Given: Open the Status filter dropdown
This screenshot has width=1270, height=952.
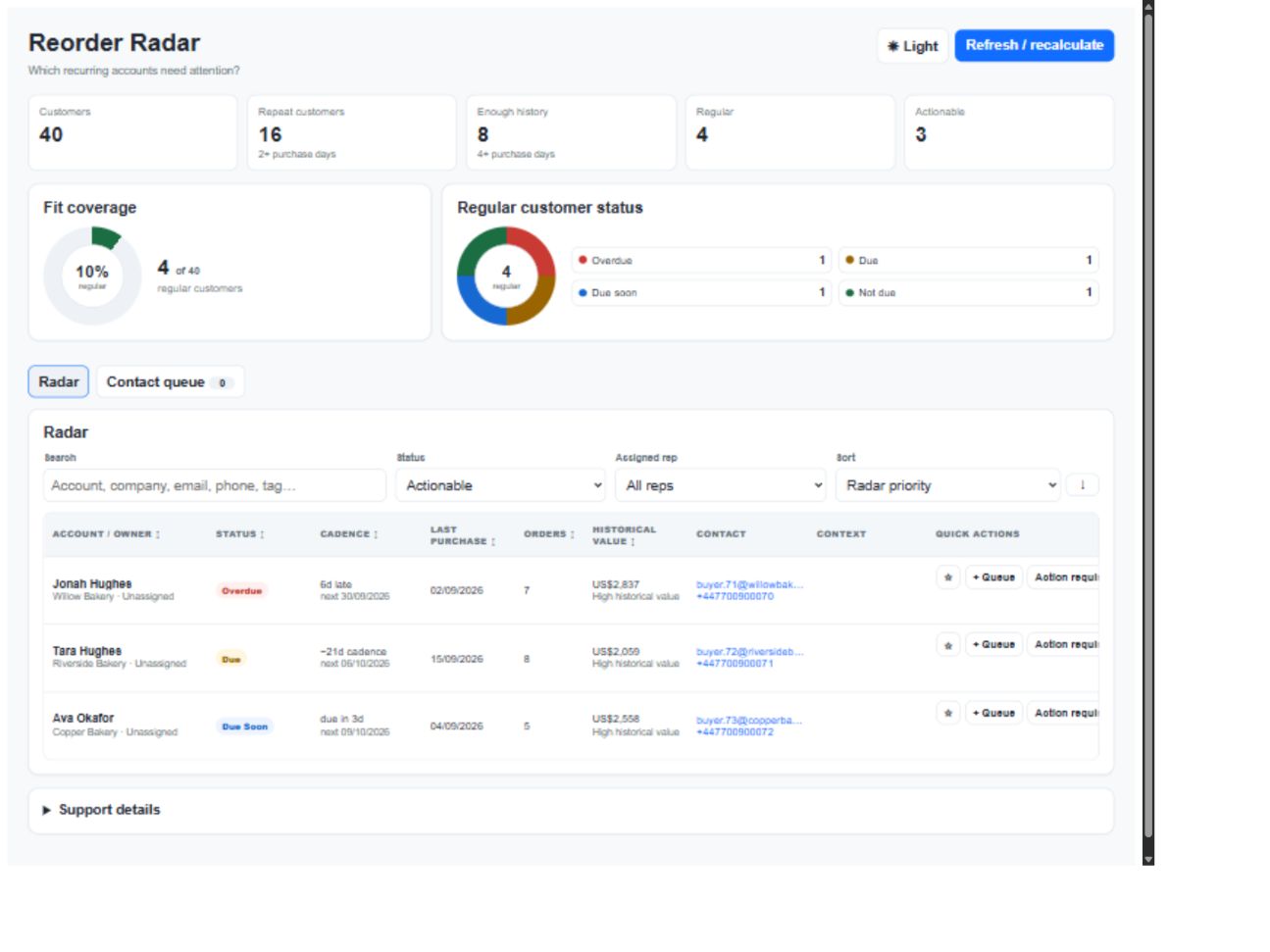Looking at the screenshot, I should tap(501, 485).
